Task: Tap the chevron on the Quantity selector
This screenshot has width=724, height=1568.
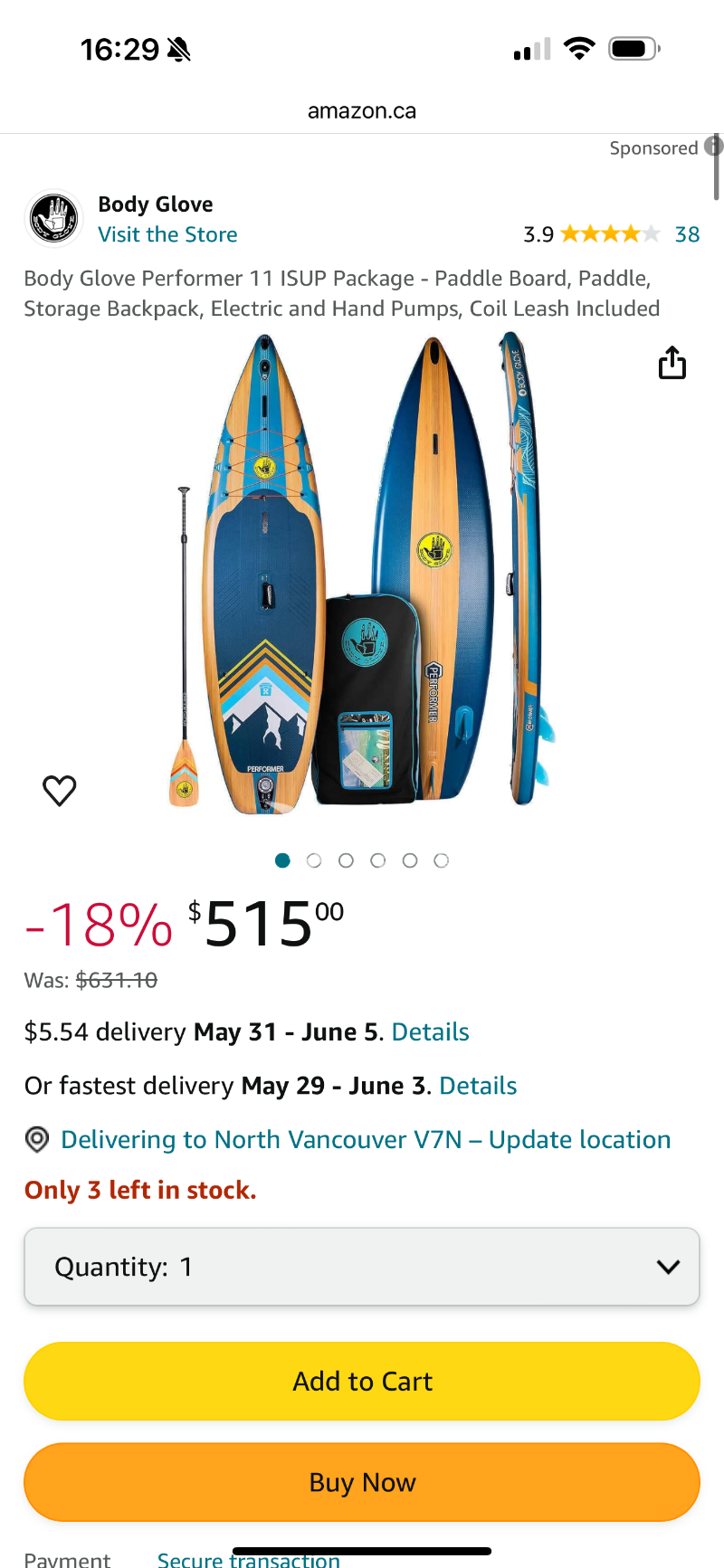Action: click(668, 1266)
